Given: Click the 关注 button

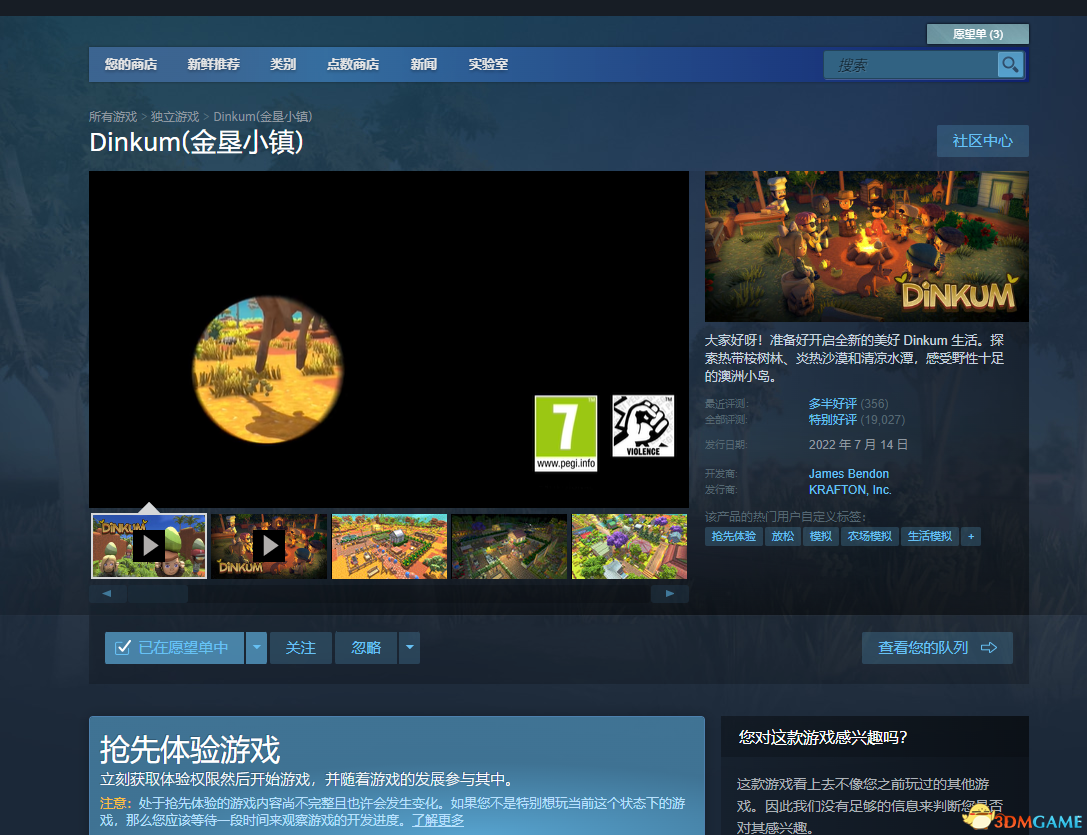Looking at the screenshot, I should [301, 648].
